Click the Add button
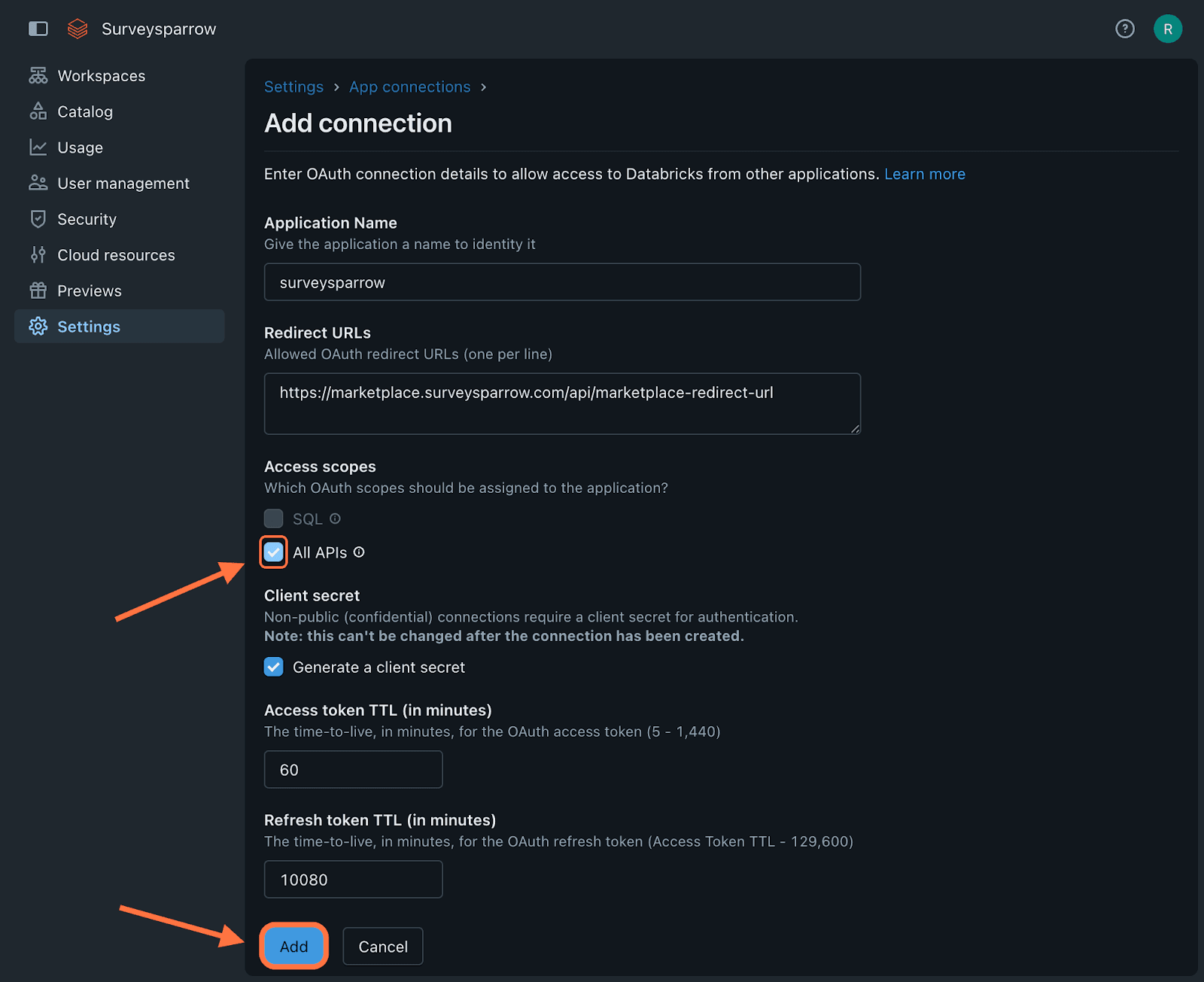The width and height of the screenshot is (1204, 982). (x=293, y=946)
